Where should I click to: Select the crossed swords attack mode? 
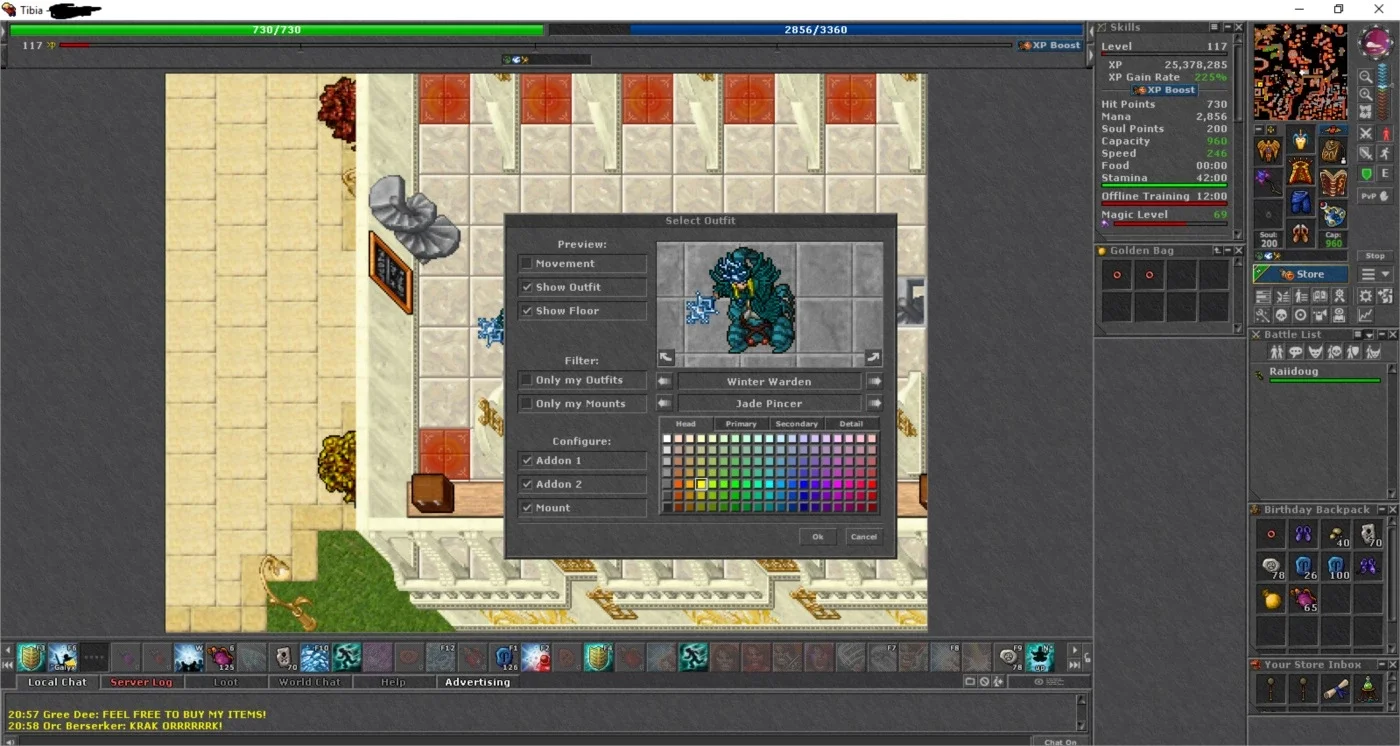pyautogui.click(x=1366, y=133)
